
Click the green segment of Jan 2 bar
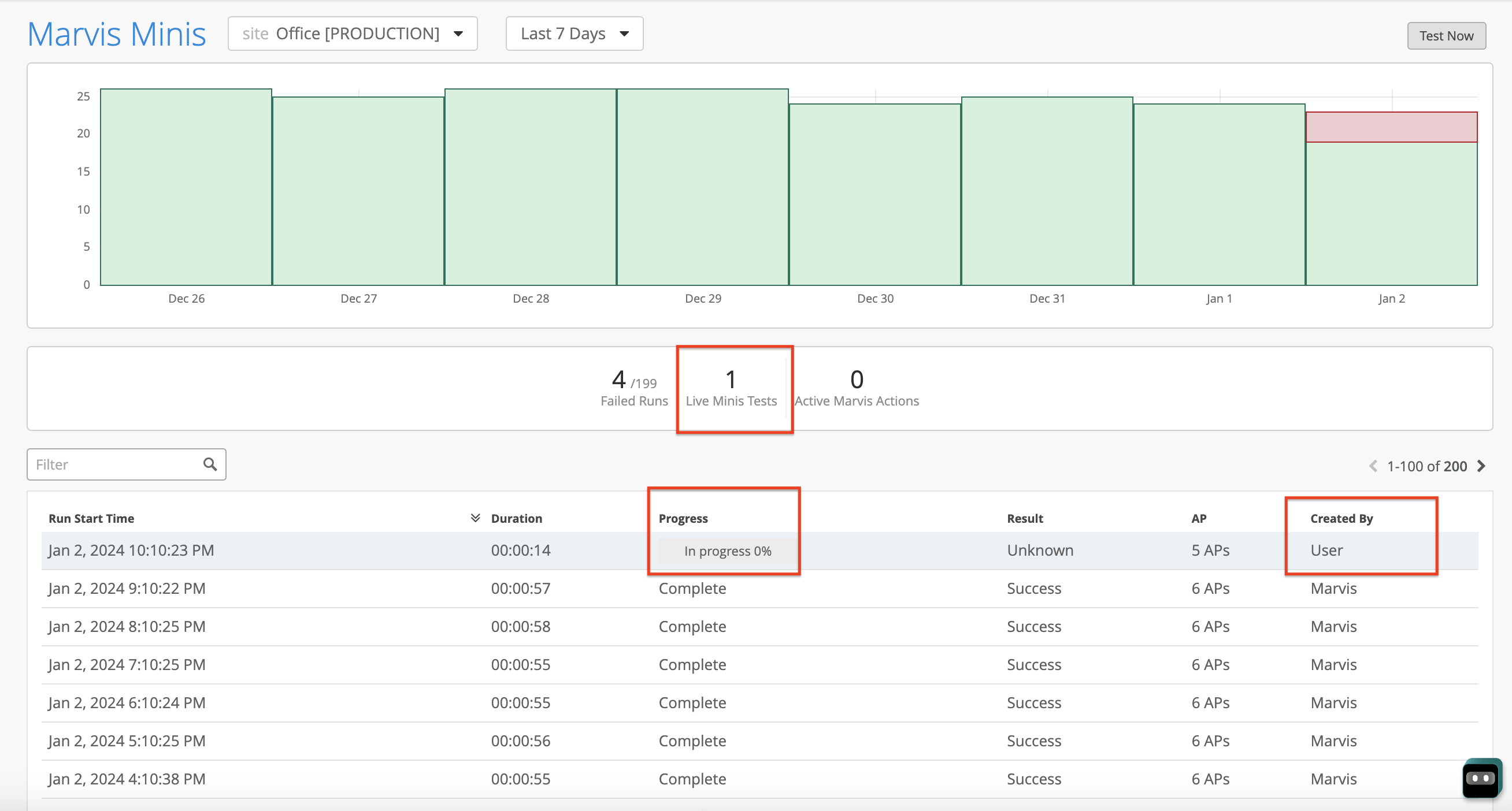pyautogui.click(x=1391, y=214)
